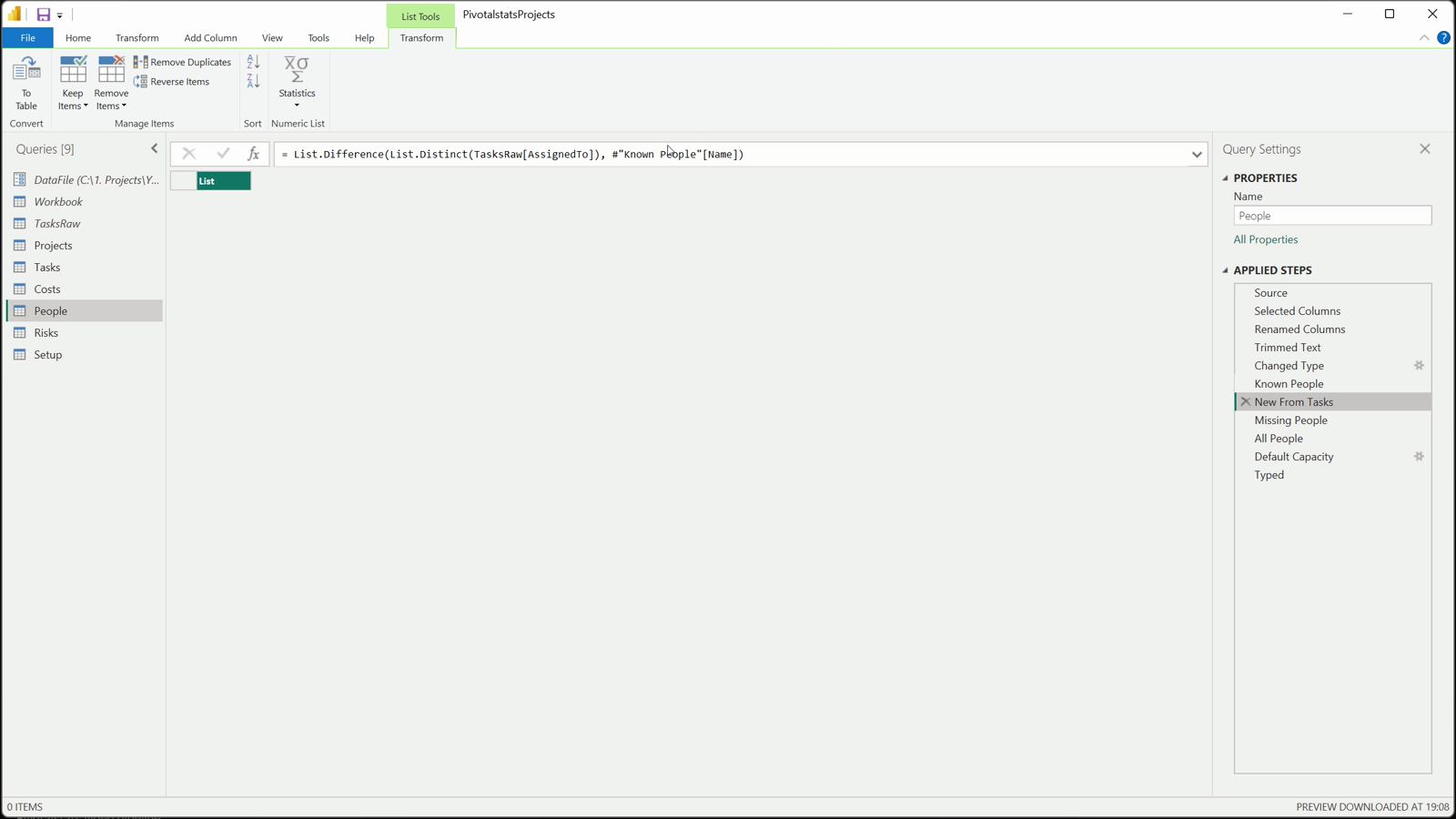This screenshot has width=1456, height=819.
Task: Confirm formula with checkmark icon
Action: tap(223, 154)
